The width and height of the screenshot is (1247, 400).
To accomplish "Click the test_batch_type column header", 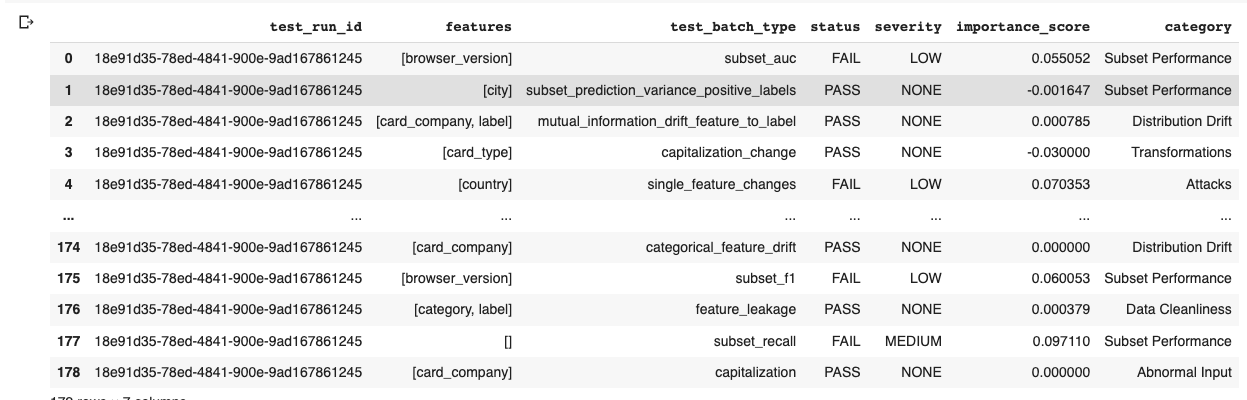I will [732, 27].
